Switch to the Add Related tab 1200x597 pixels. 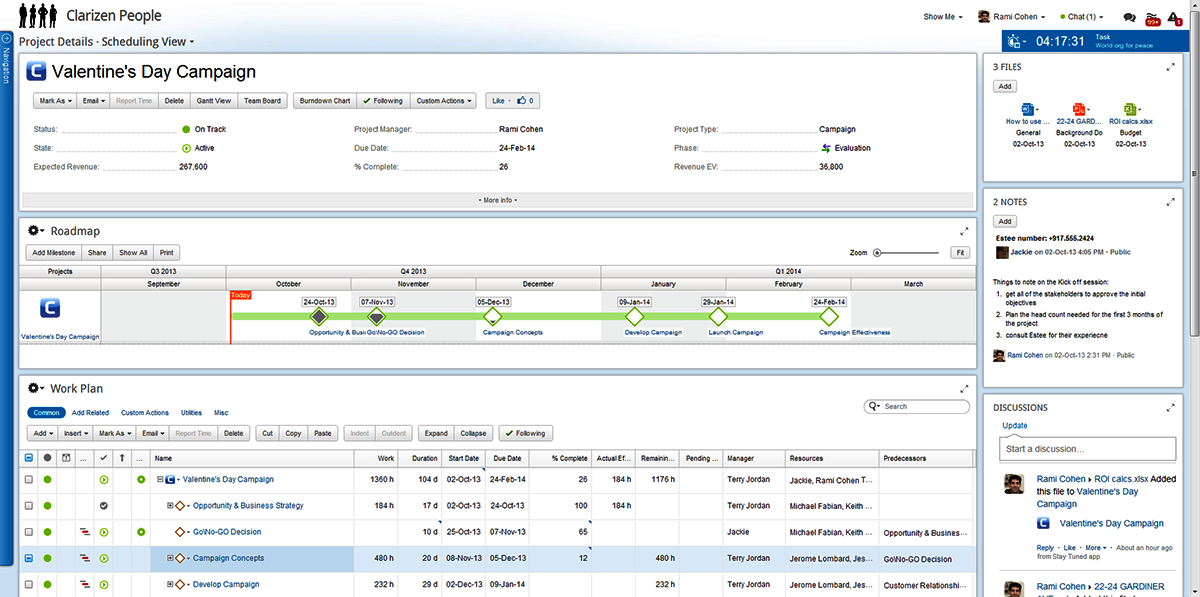(x=90, y=412)
